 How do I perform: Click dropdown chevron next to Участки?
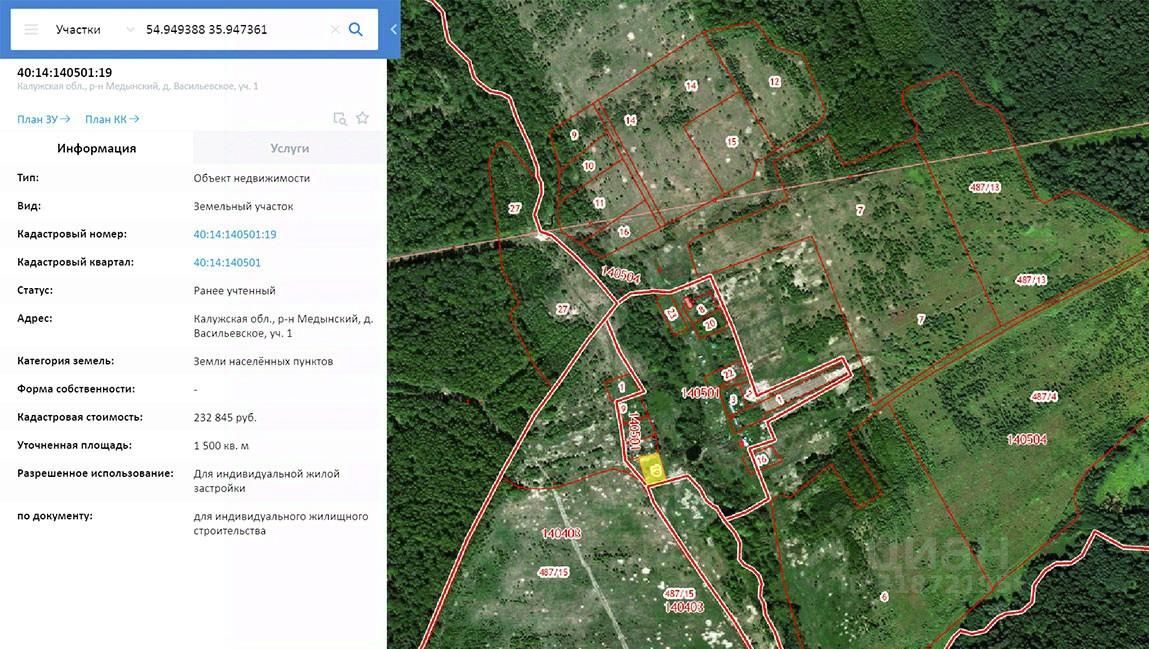pos(130,30)
